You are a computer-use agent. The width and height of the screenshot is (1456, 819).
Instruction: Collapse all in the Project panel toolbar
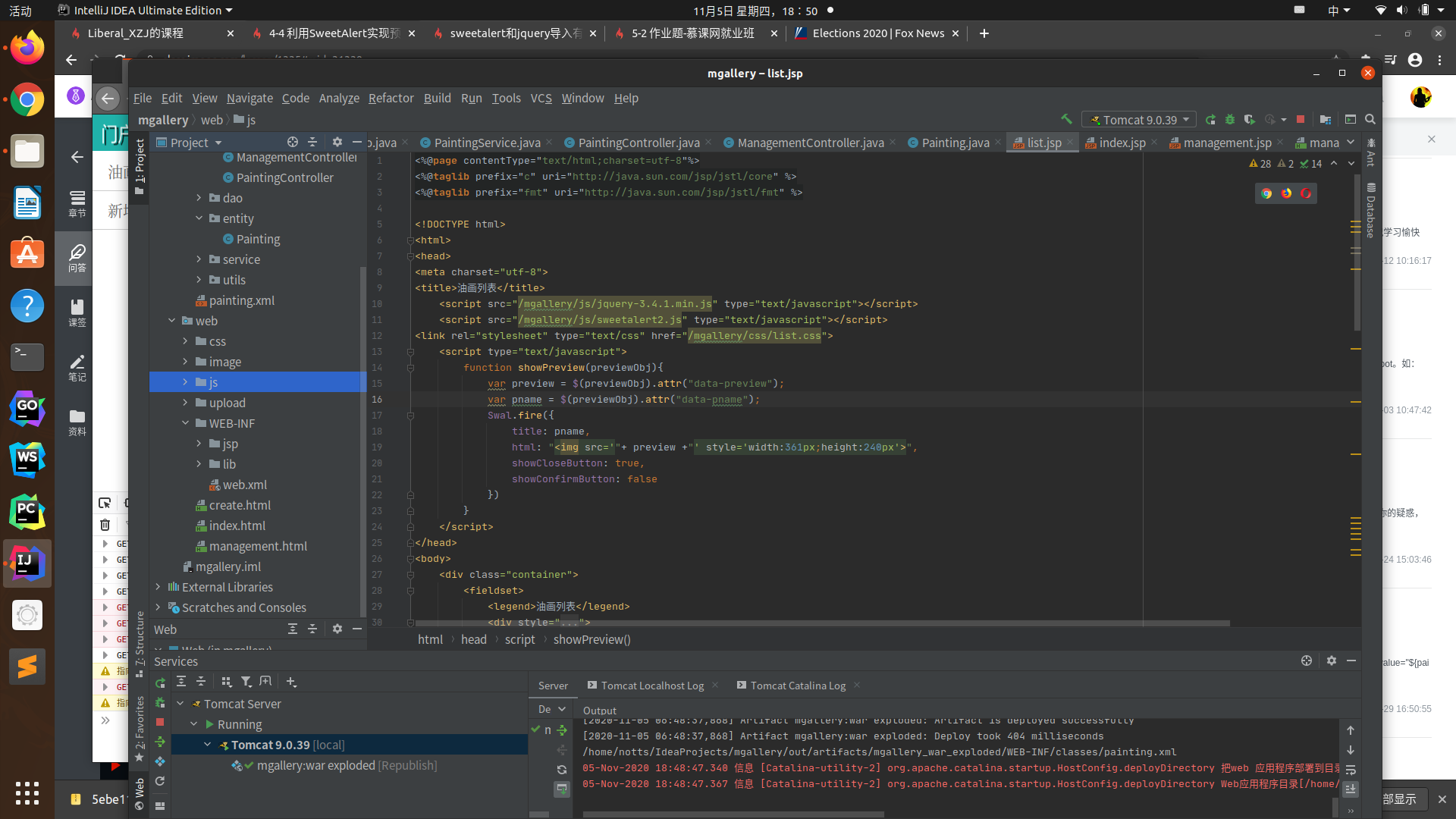point(312,142)
